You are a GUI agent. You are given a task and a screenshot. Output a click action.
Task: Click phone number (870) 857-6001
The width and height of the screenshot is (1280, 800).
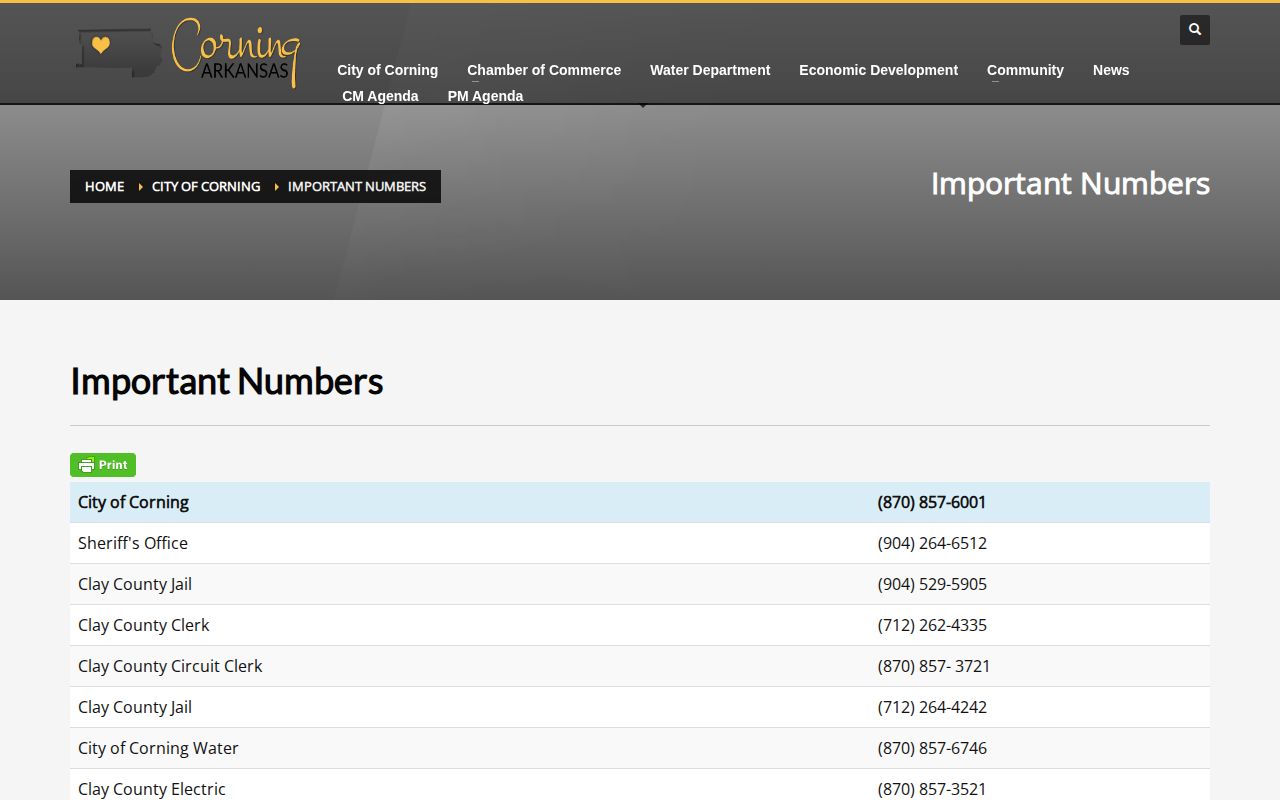(x=932, y=502)
